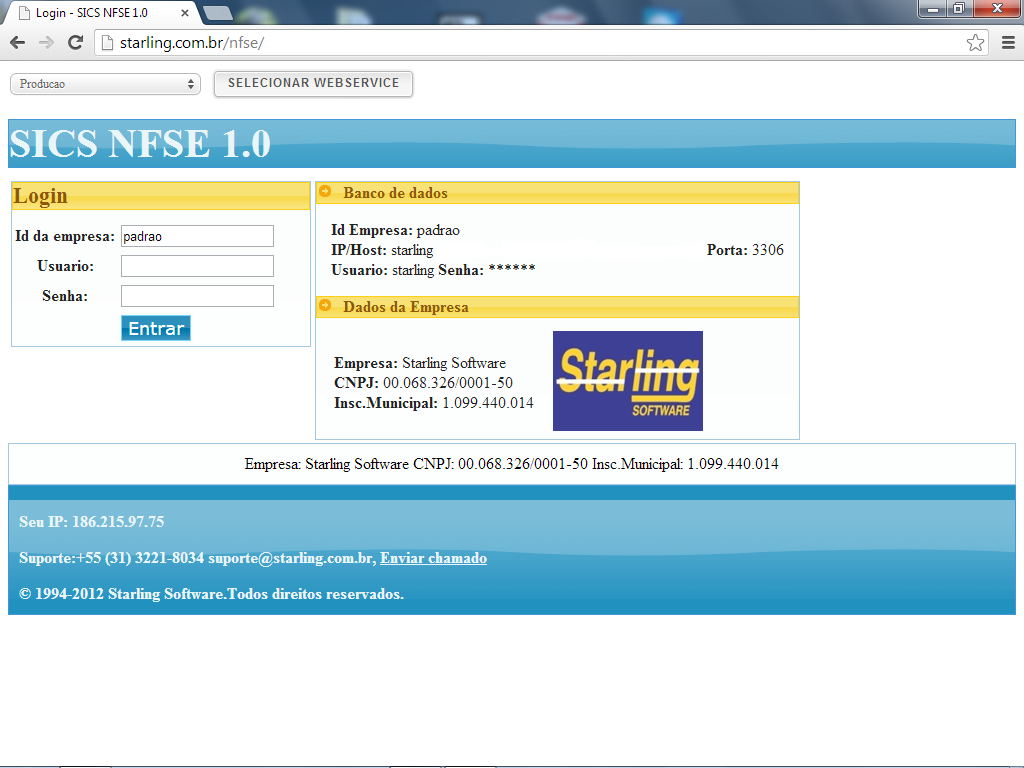The height and width of the screenshot is (768, 1024).
Task: Close the Login - SICS NFSE tab
Action: (x=185, y=12)
